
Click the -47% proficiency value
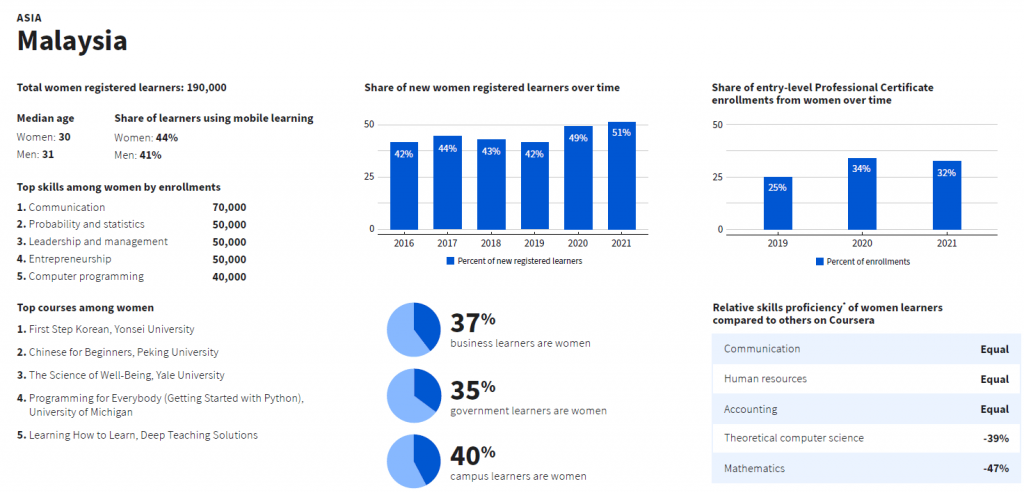pyautogui.click(x=996, y=469)
